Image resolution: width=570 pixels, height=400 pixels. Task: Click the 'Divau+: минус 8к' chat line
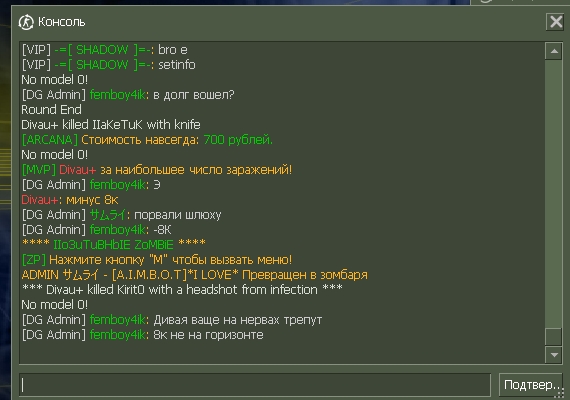[x=70, y=200]
